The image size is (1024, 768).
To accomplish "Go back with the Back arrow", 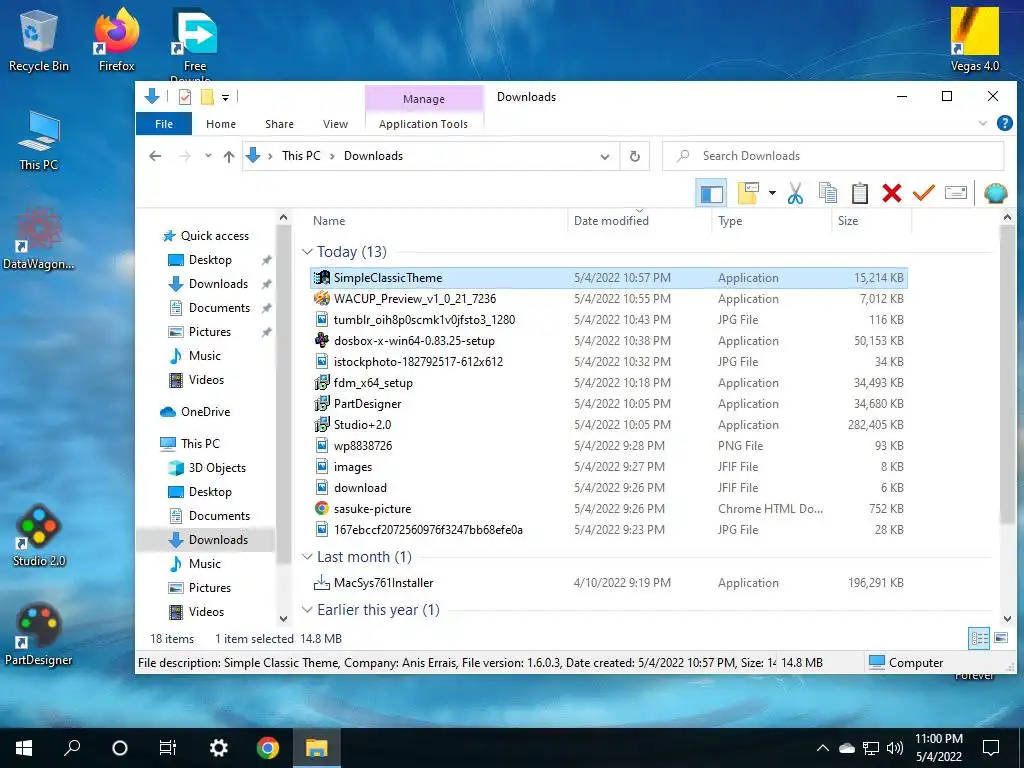I will 155,156.
